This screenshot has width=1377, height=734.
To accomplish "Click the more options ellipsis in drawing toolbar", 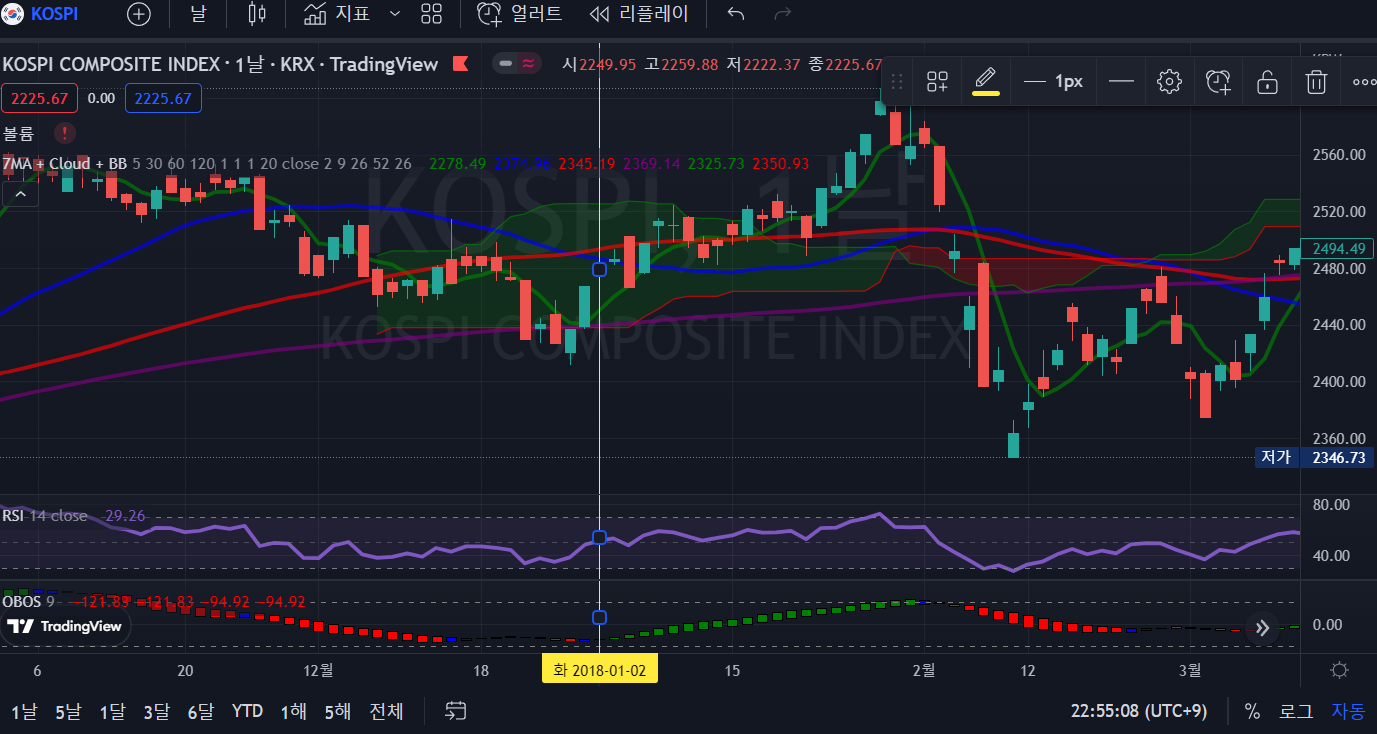I will (1363, 82).
